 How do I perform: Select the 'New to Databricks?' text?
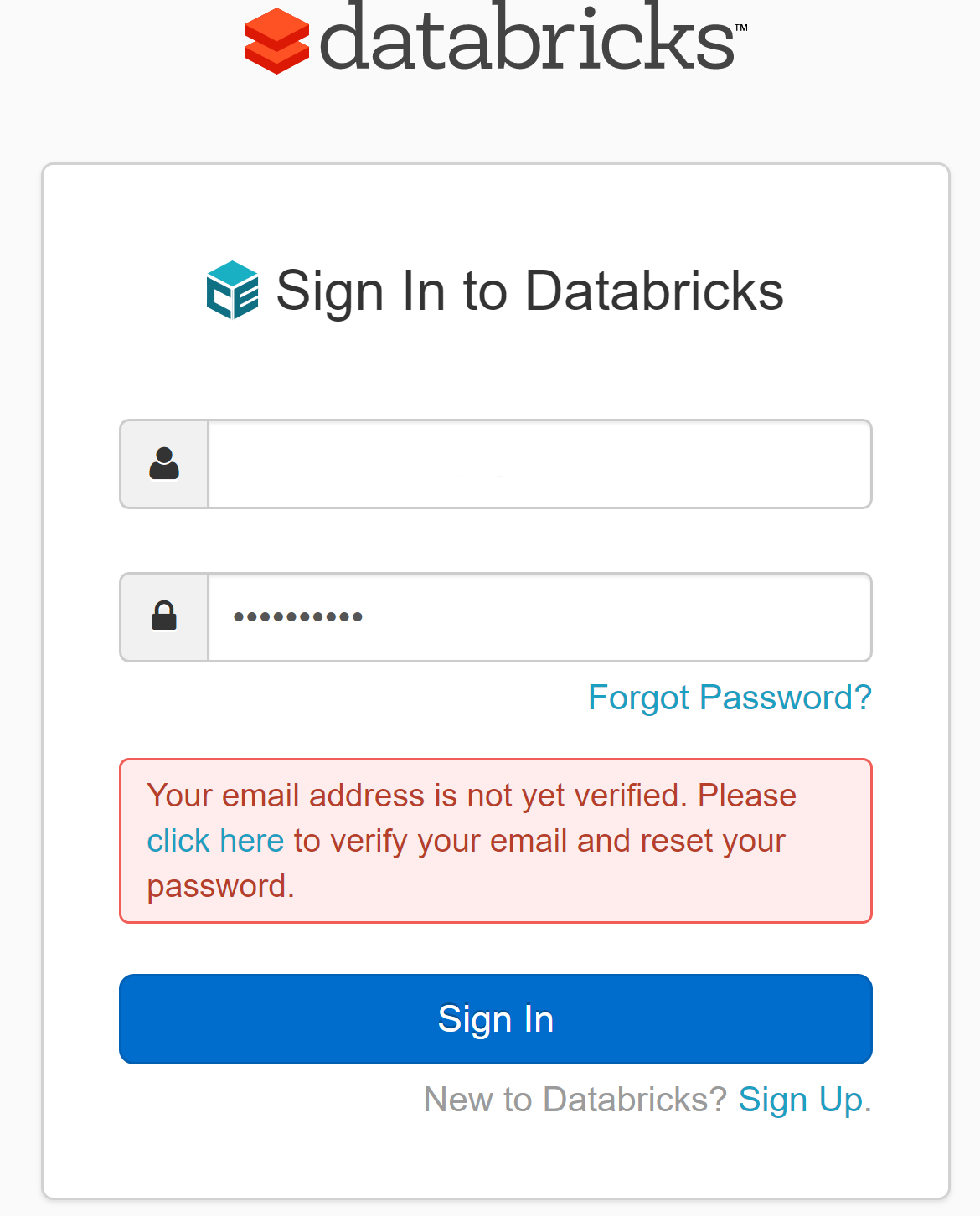point(574,1100)
